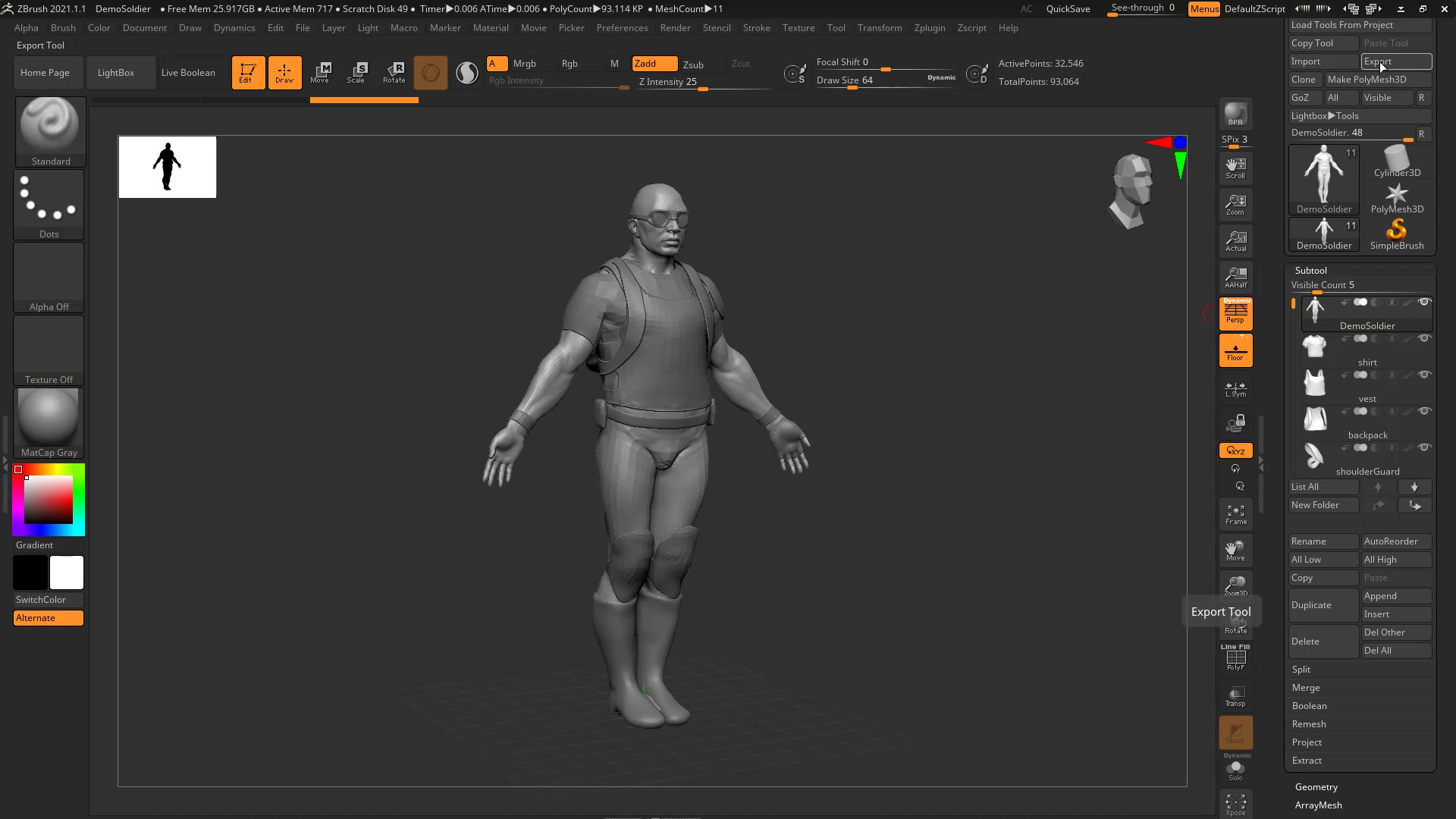Viewport: 1456px width, 819px height.
Task: Click the Xpose icon
Action: point(1235,804)
